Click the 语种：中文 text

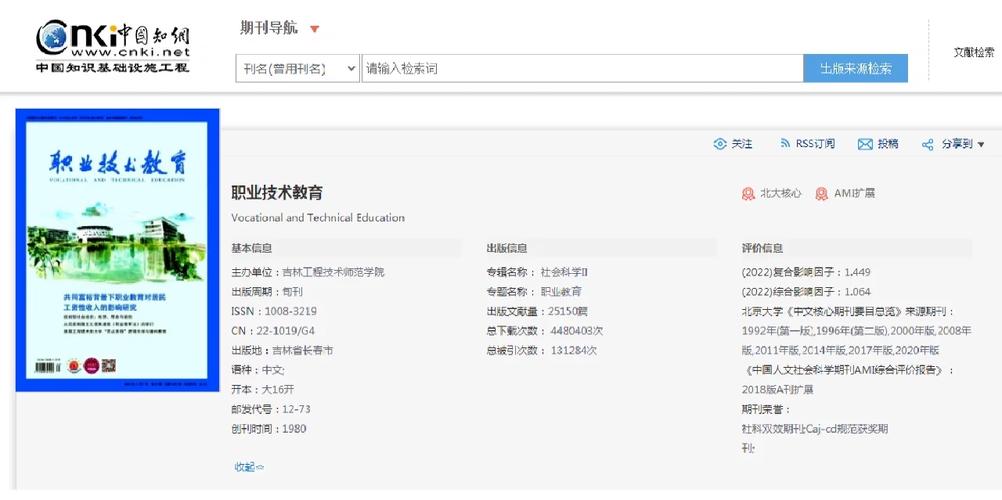[x=258, y=370]
